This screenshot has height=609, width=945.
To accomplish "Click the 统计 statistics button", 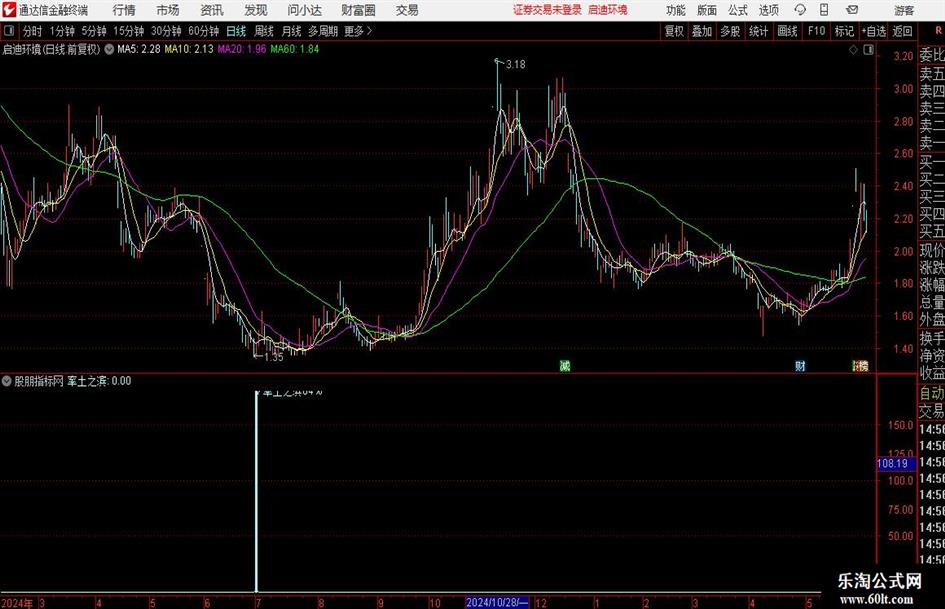I will coord(758,31).
